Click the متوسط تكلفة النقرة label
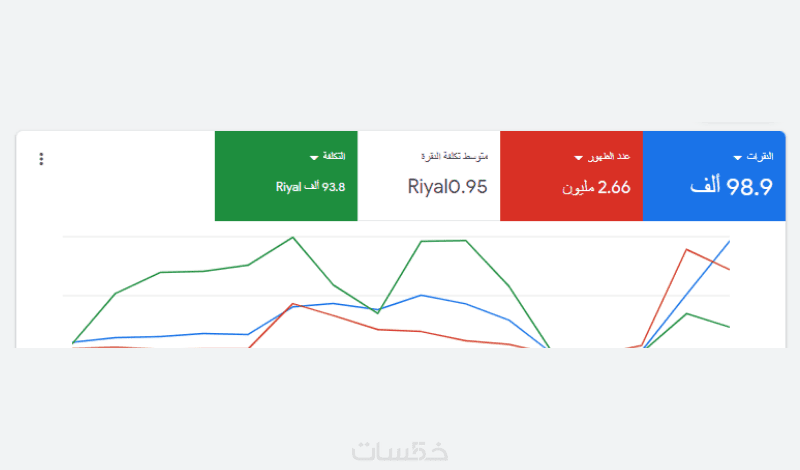The image size is (800, 470). coord(453,158)
